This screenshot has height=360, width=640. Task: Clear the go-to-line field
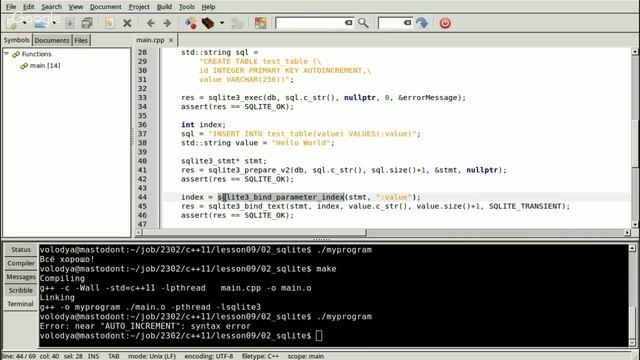(x=407, y=23)
